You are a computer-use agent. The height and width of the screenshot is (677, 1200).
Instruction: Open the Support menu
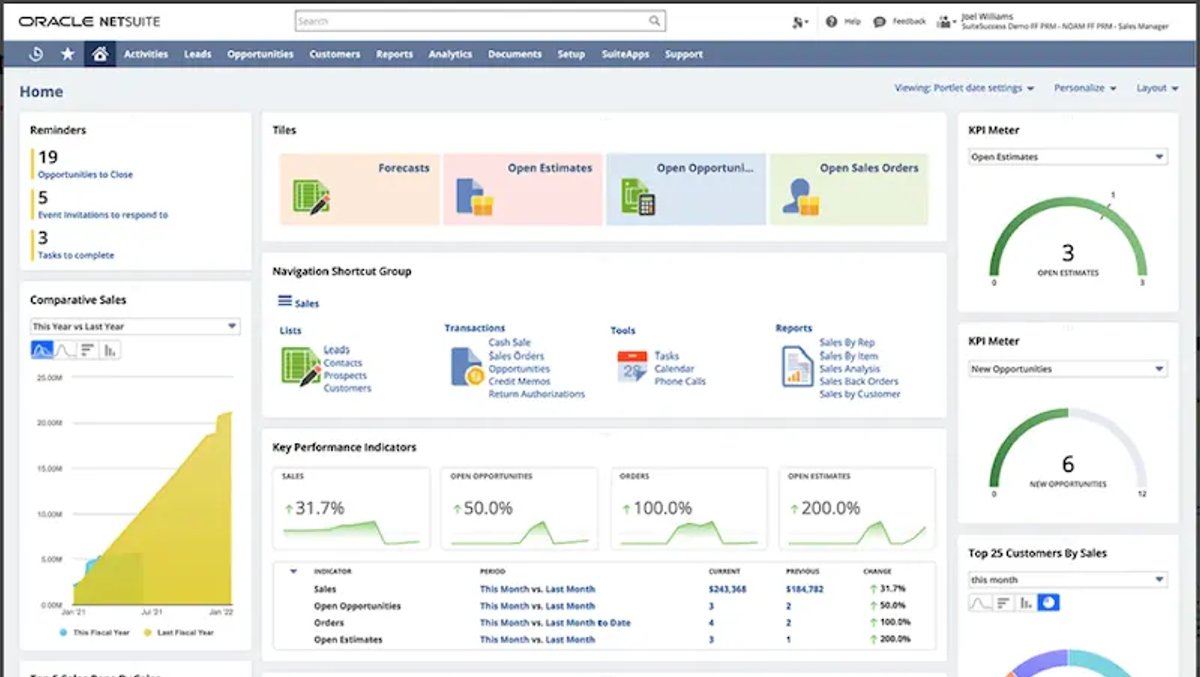point(684,54)
